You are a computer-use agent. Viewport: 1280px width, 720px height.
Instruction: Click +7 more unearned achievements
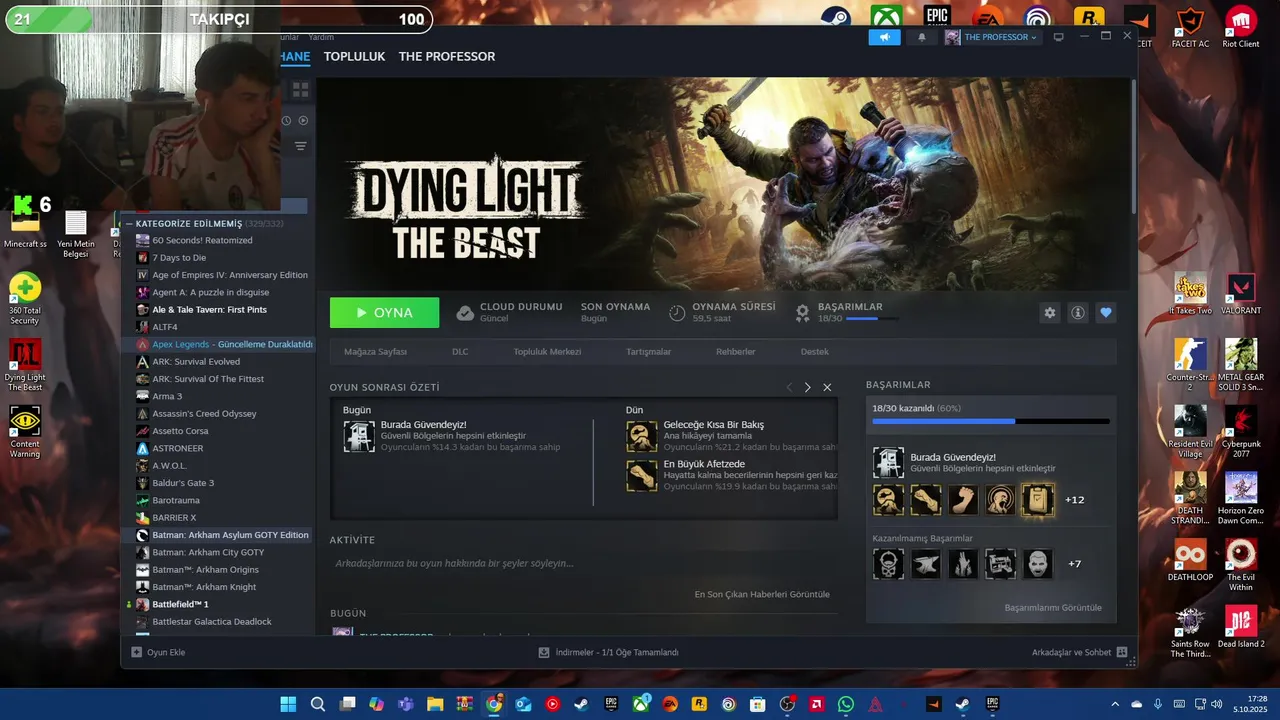(1075, 564)
